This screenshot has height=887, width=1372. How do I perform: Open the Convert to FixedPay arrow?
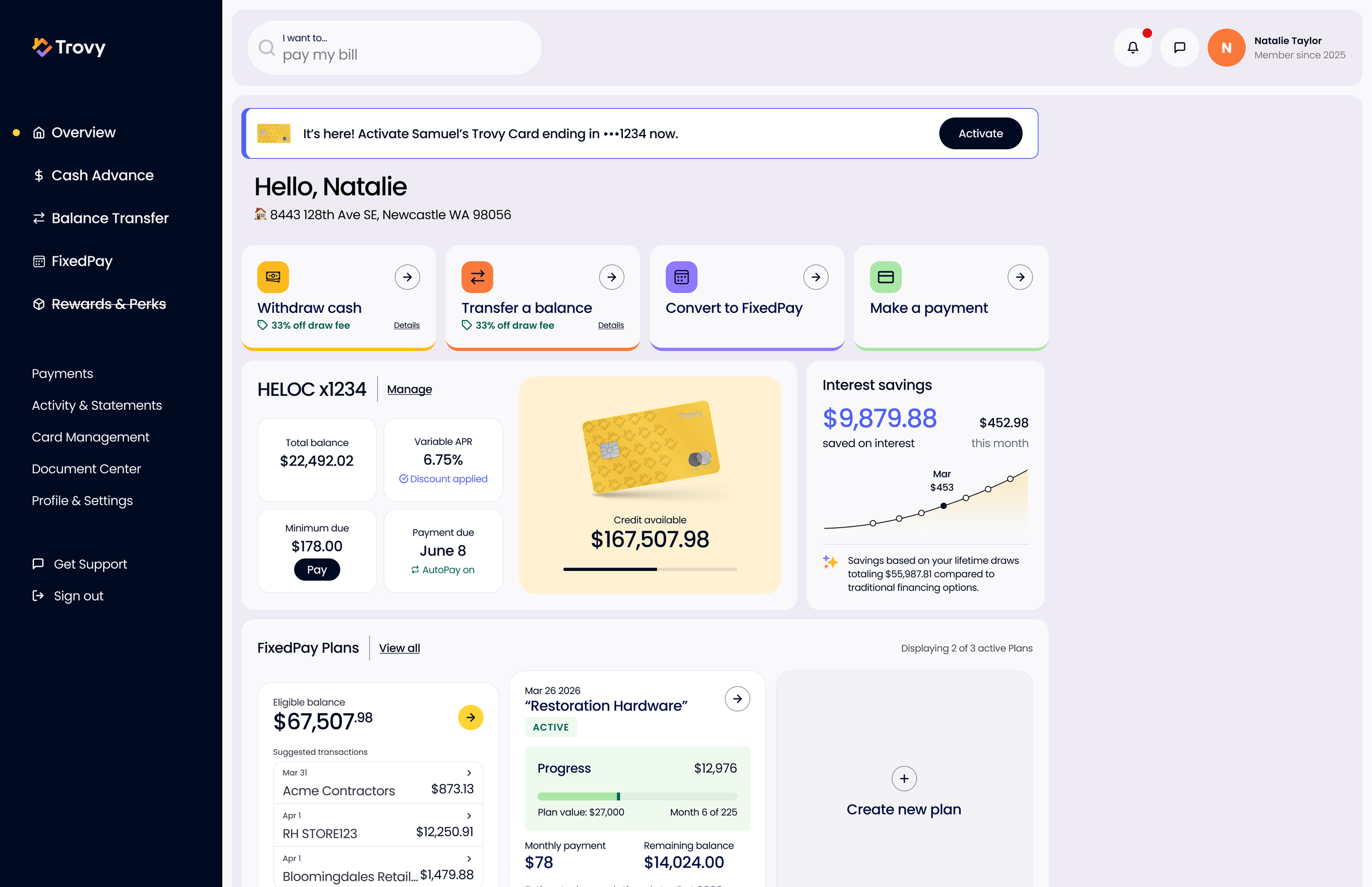(x=816, y=277)
